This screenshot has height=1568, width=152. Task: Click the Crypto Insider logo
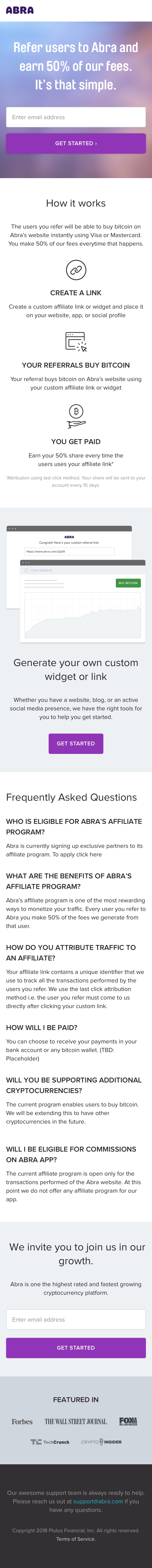coord(101,1442)
